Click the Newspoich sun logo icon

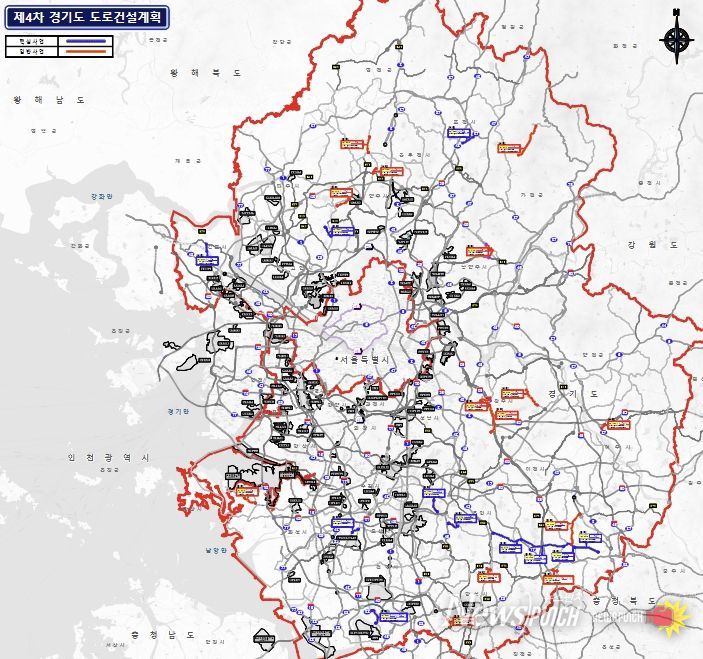click(x=668, y=614)
